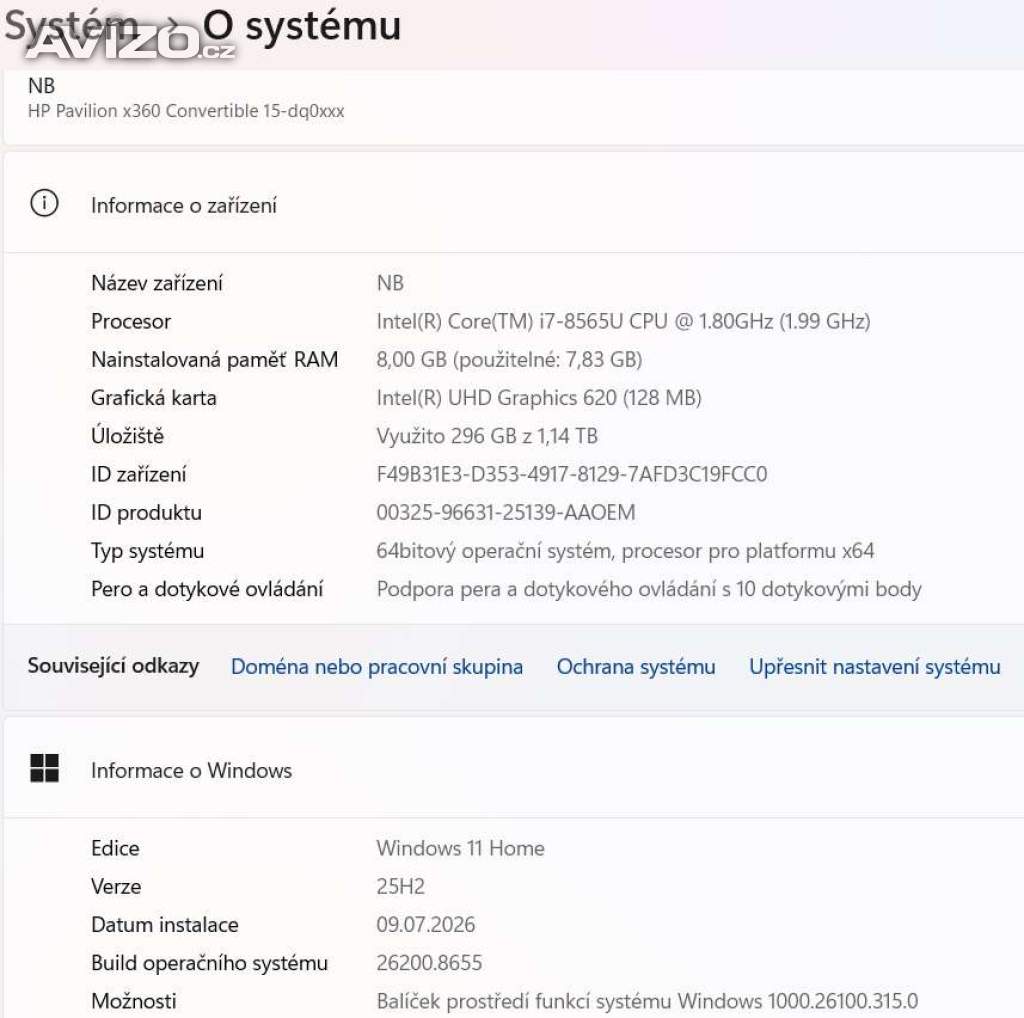Click the Datum instalace label

pos(165,925)
